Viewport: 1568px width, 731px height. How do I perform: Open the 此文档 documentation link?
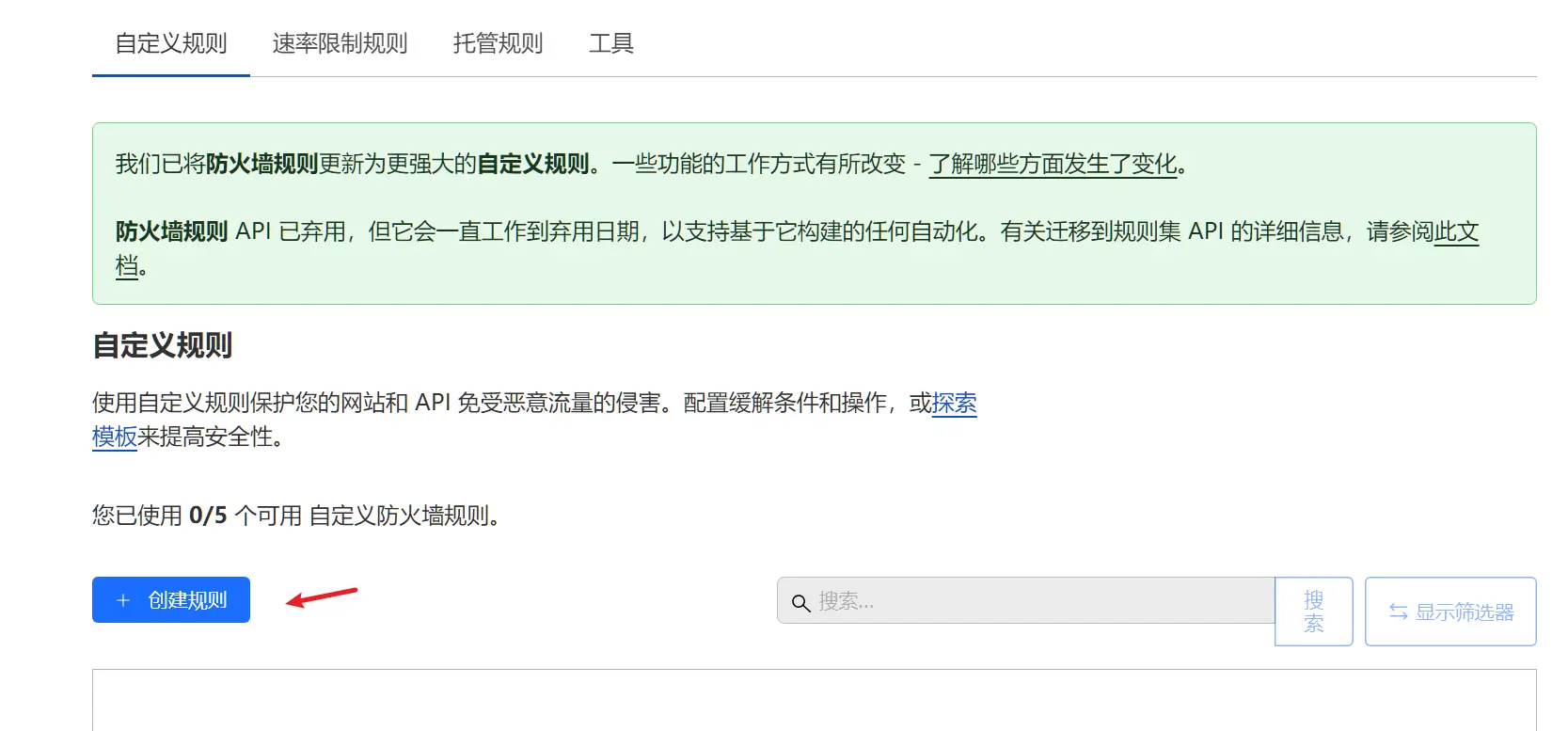point(1455,232)
